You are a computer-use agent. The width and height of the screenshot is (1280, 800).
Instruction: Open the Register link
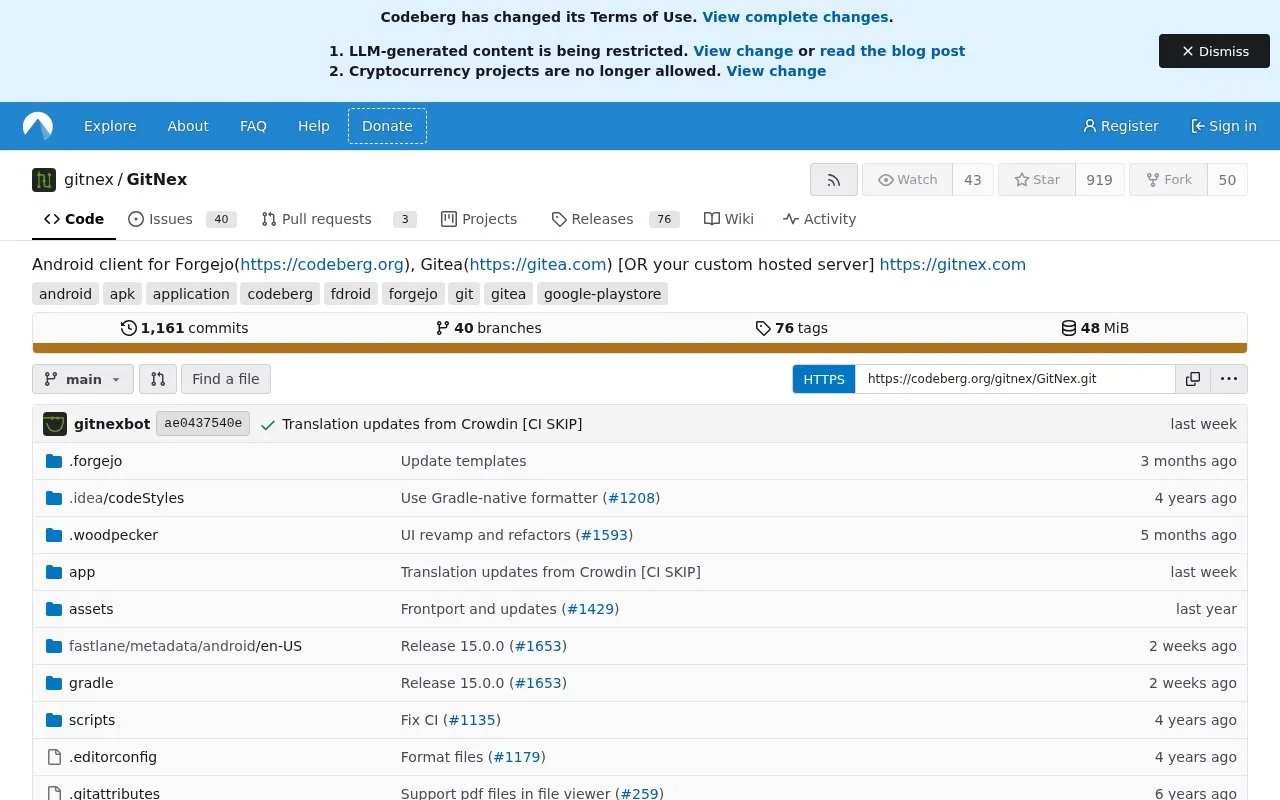[1120, 126]
